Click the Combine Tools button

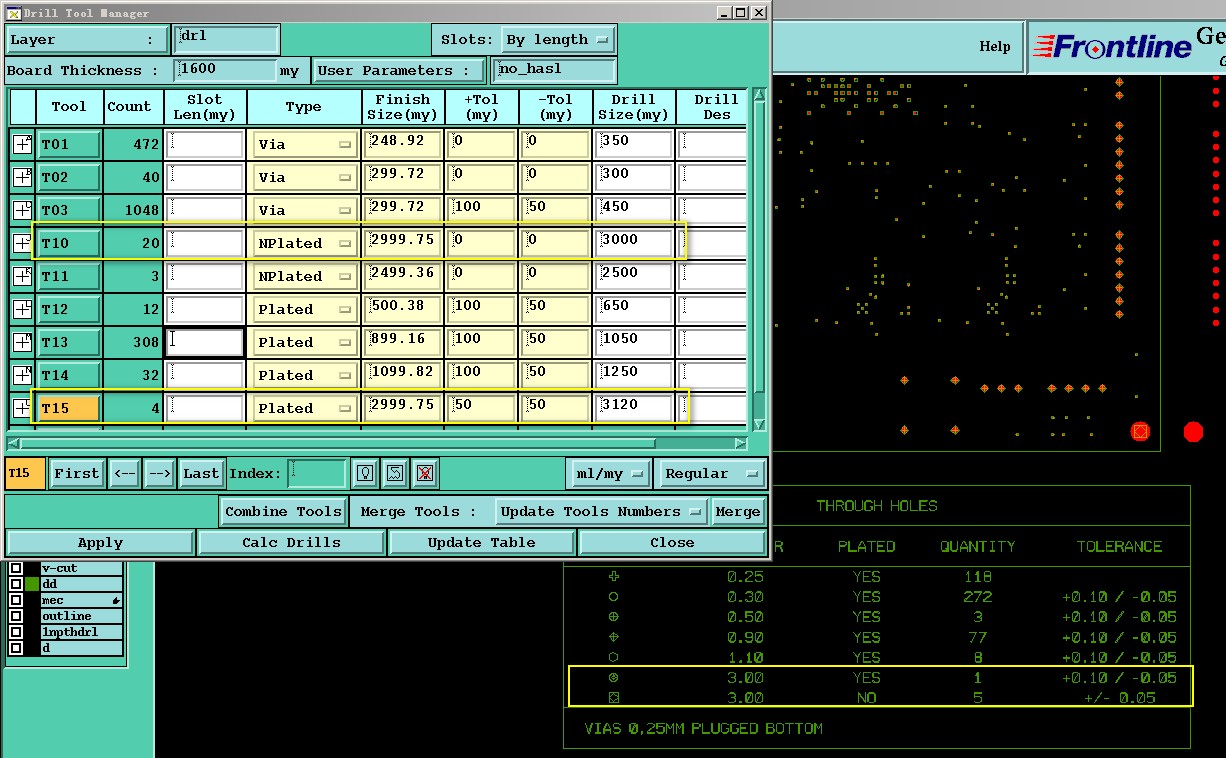(x=283, y=511)
